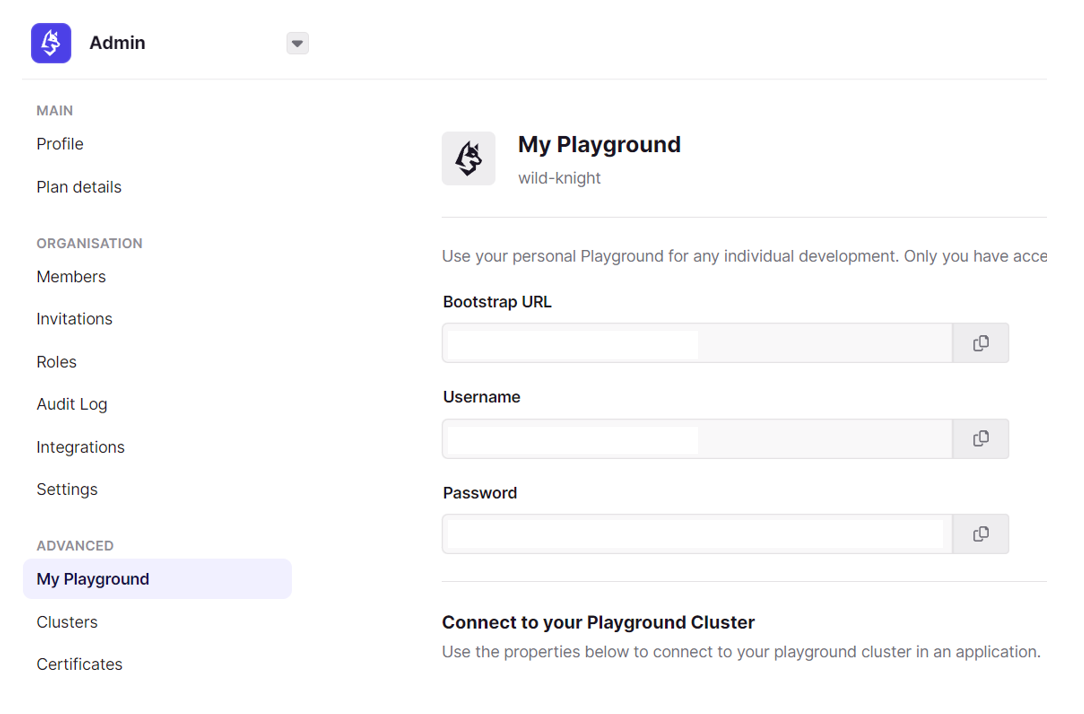1084x714 pixels.
Task: Go to Plan details
Action: pyautogui.click(x=79, y=187)
